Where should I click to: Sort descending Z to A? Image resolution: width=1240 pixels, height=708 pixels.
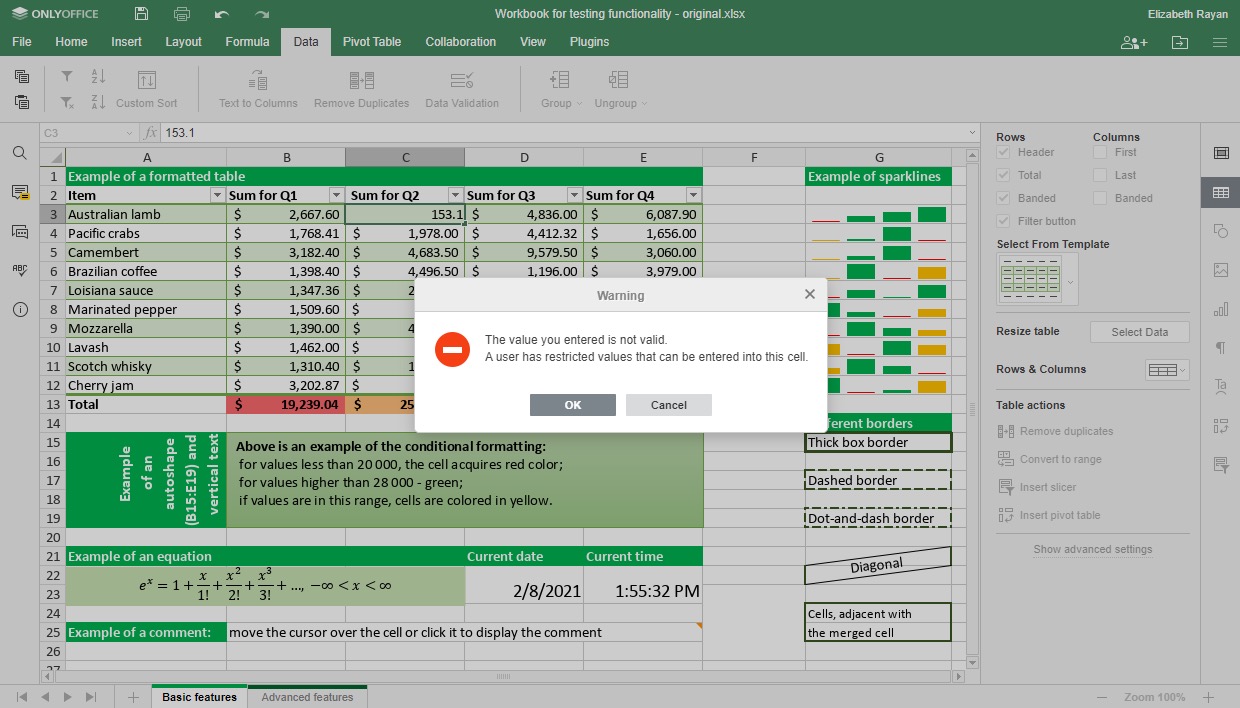coord(98,102)
